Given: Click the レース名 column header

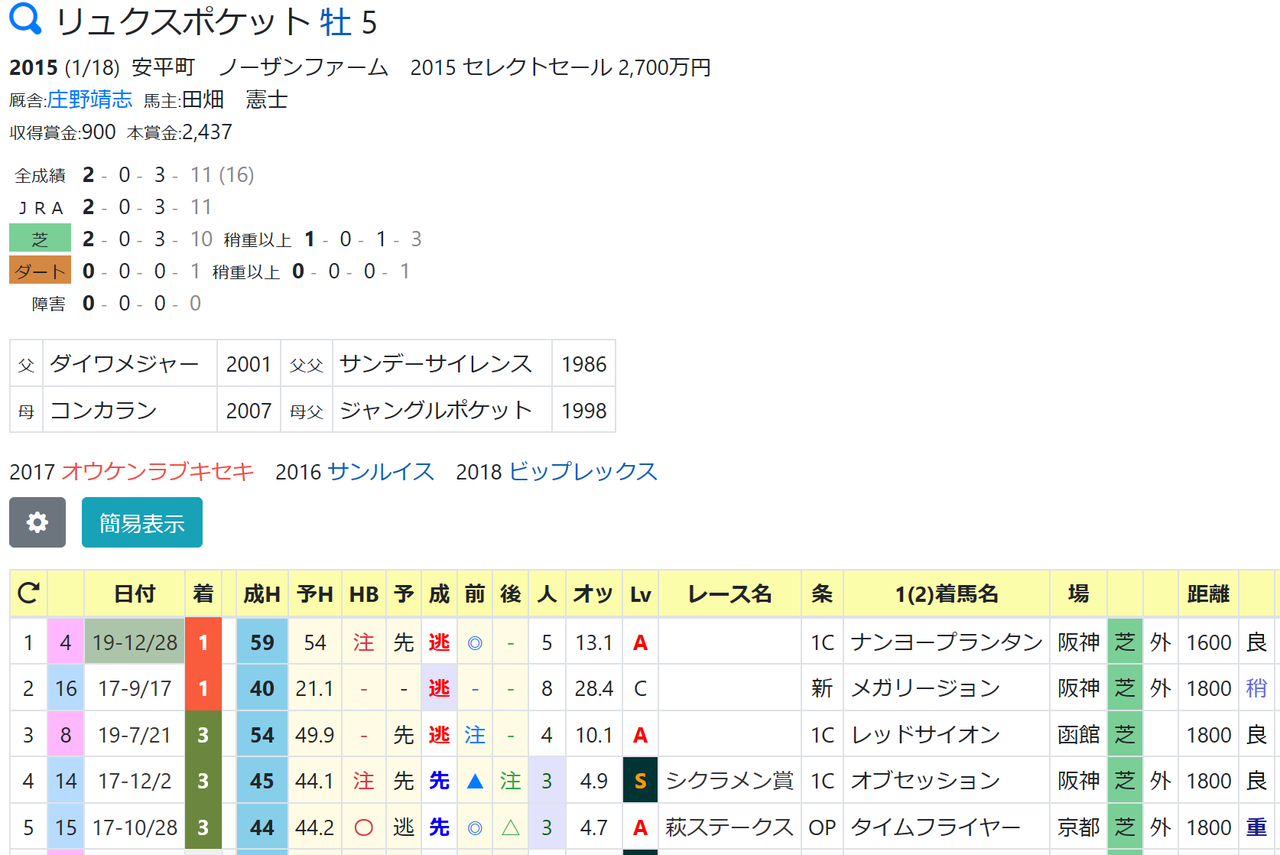Looking at the screenshot, I should tap(730, 594).
